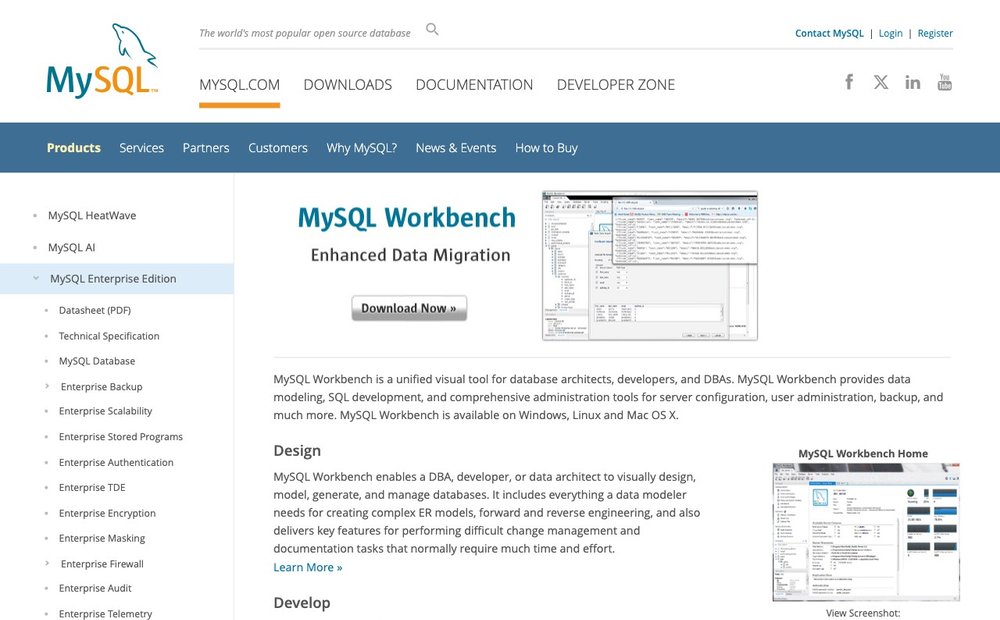1000x620 pixels.
Task: Open How to Buy menu
Action: (x=547, y=147)
